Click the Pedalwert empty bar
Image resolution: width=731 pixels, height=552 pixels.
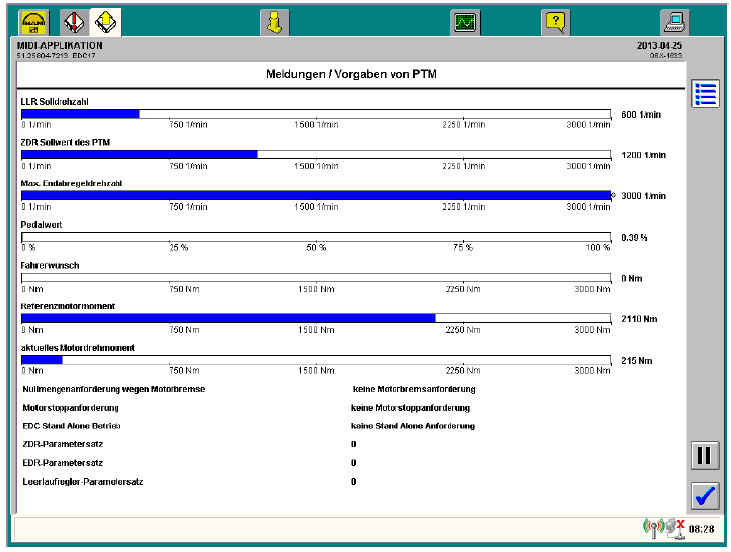315,237
